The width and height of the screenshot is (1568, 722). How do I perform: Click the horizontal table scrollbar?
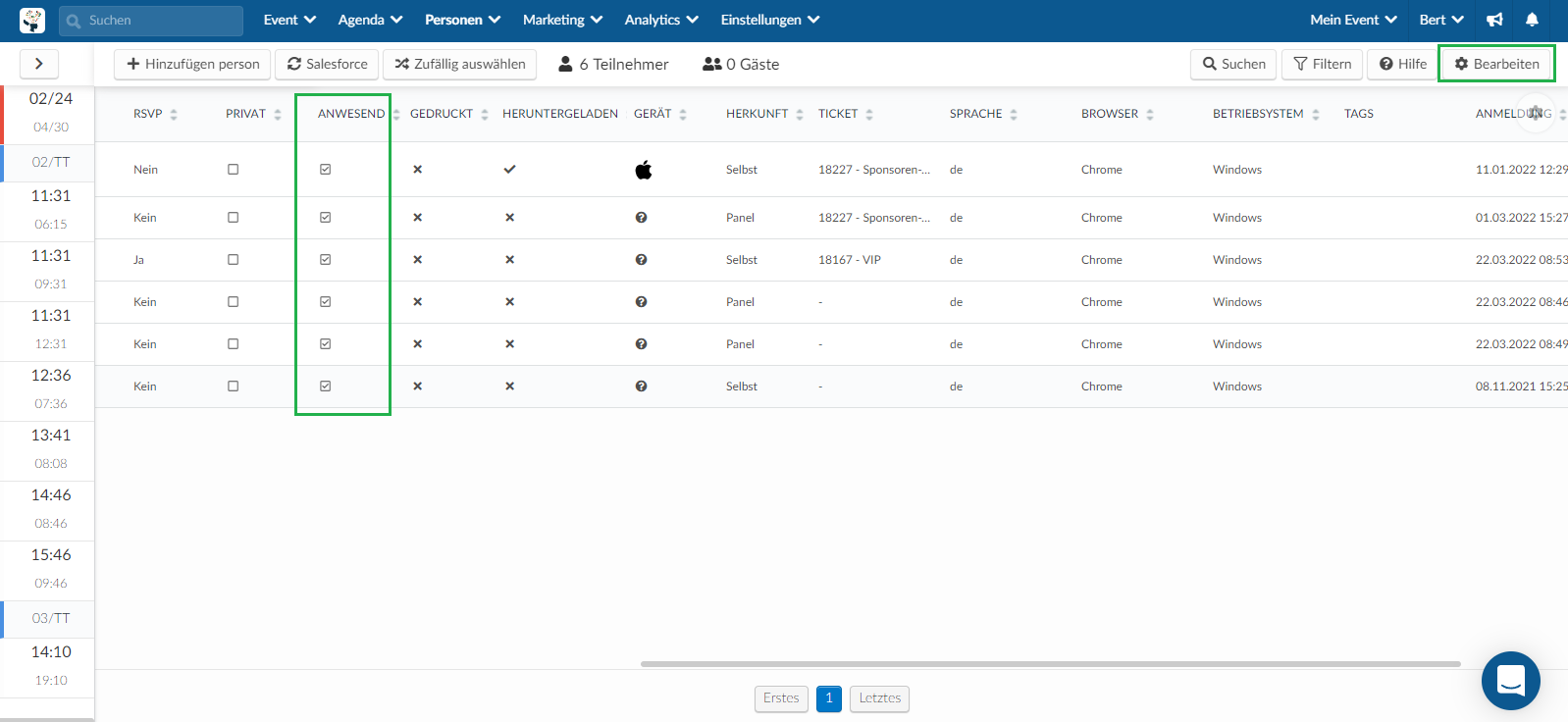pyautogui.click(x=1051, y=664)
